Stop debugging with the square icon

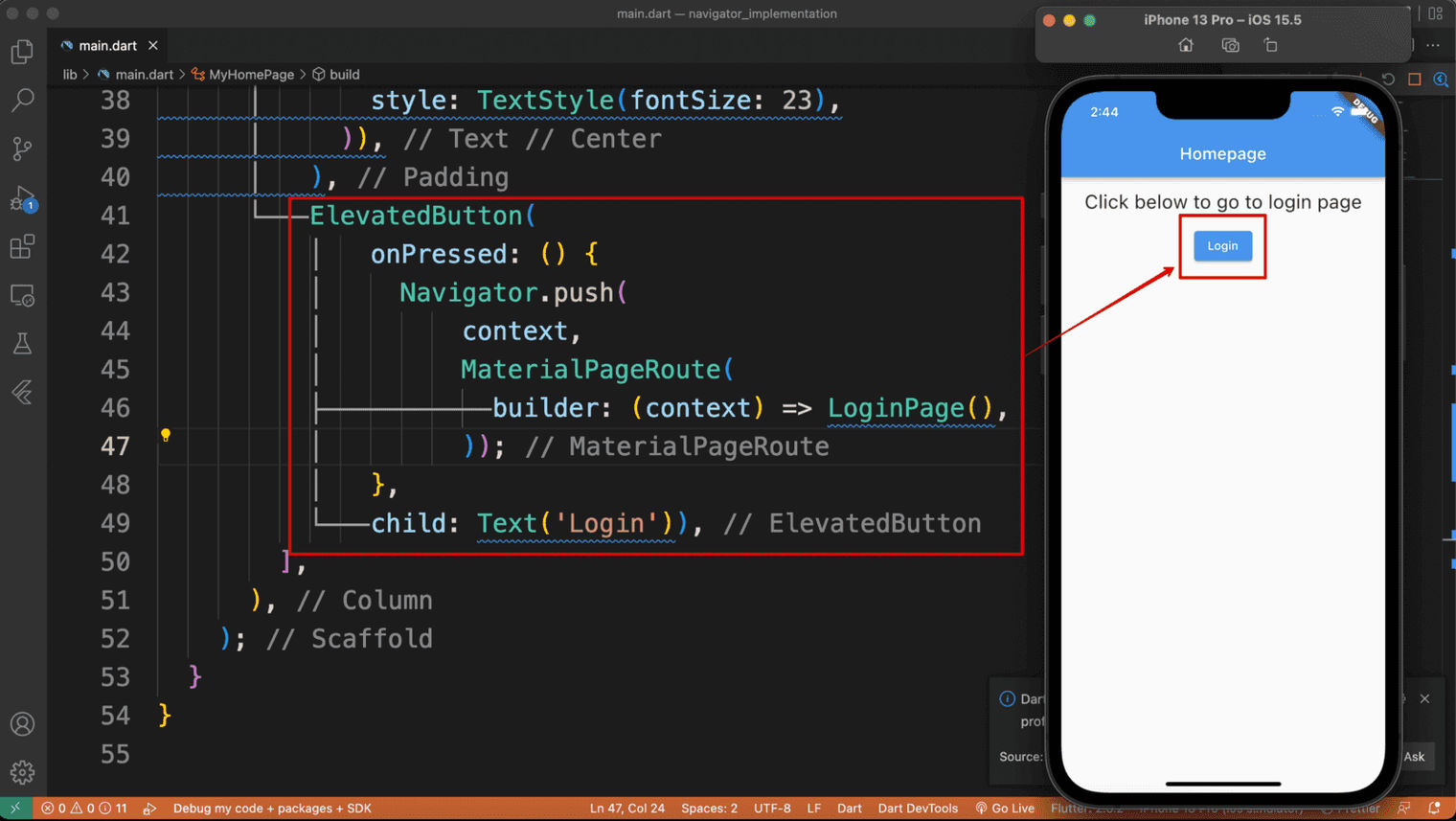pyautogui.click(x=1415, y=80)
